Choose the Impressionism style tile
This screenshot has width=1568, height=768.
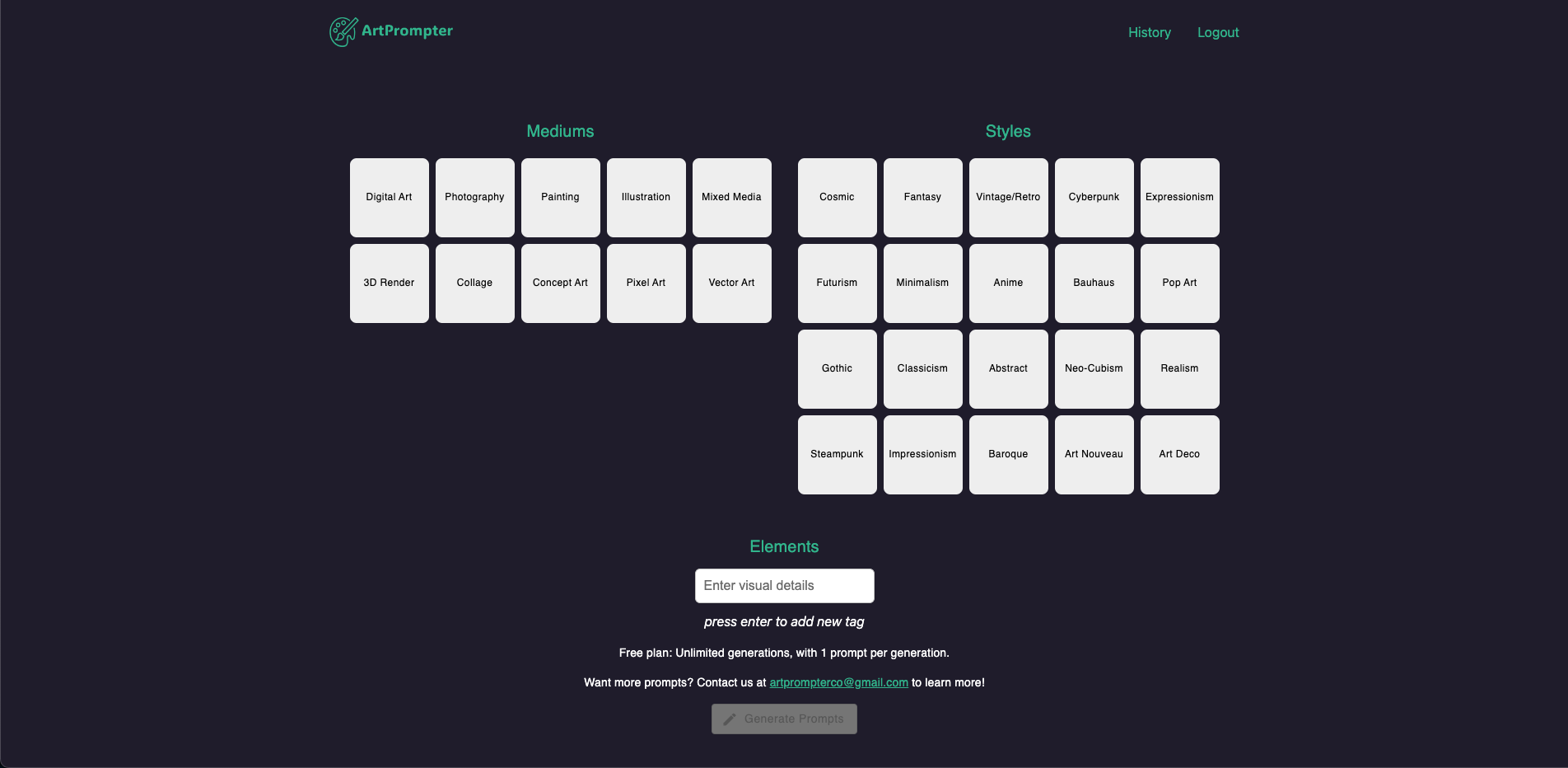point(923,455)
